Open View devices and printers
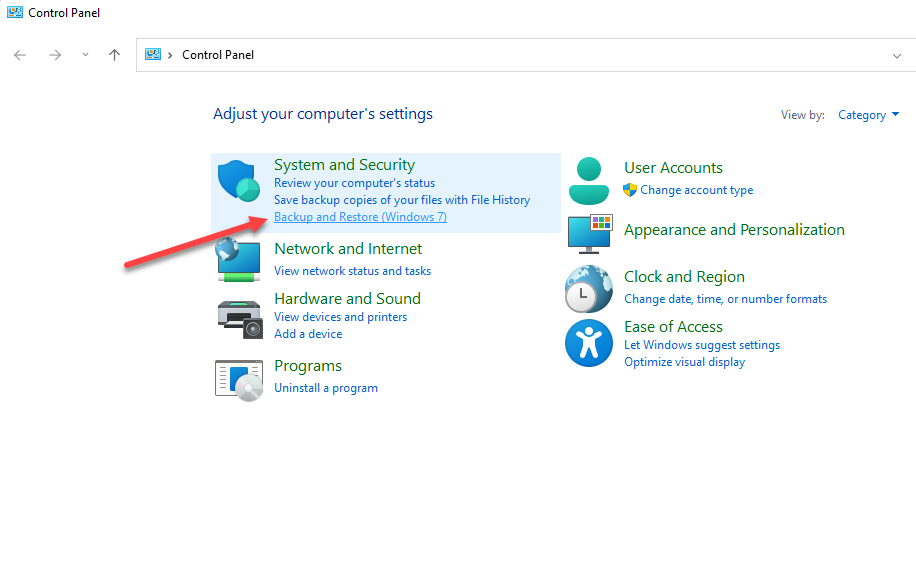 [x=340, y=317]
